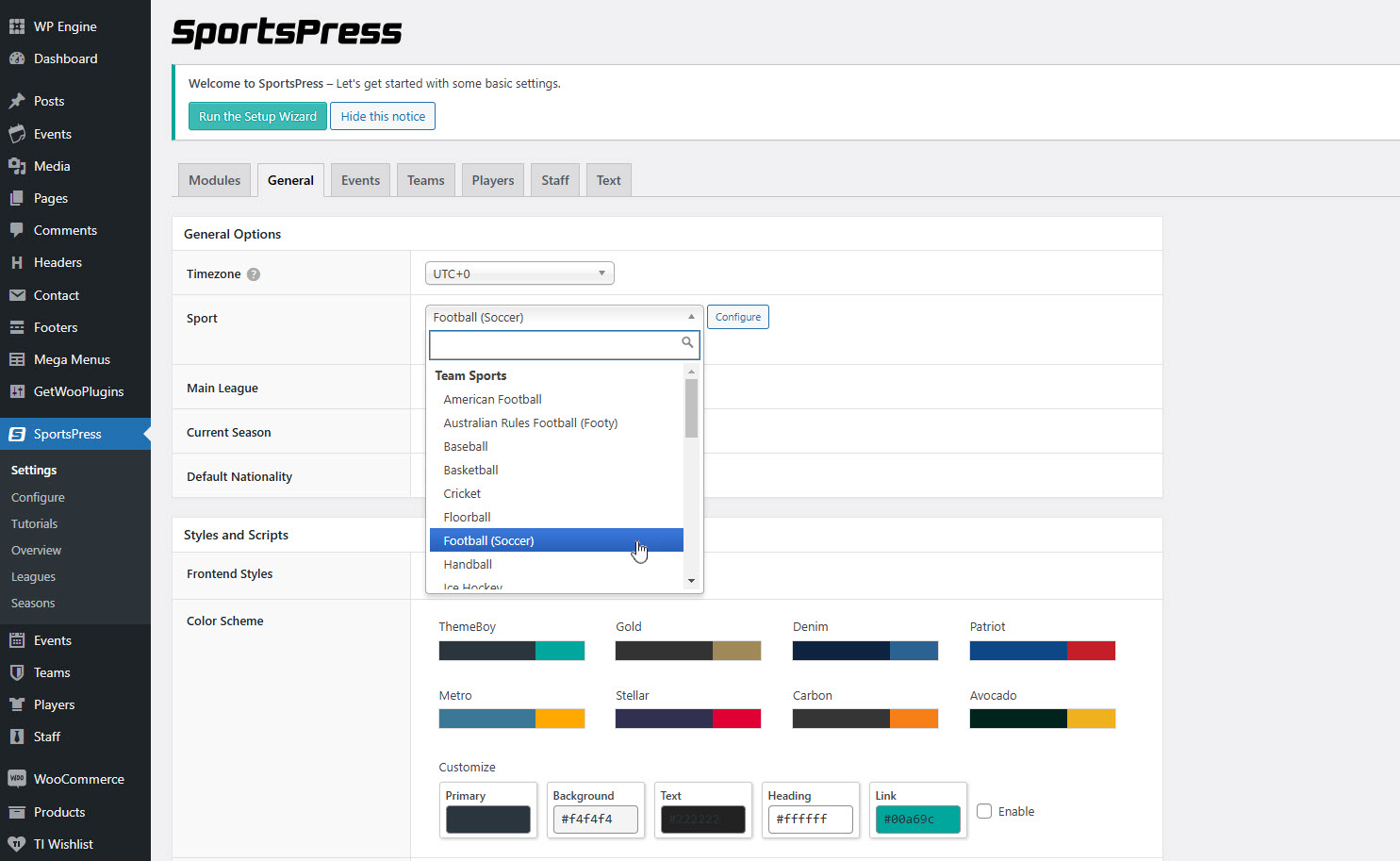Select the Gold color scheme swatch
This screenshot has height=861, width=1400.
[688, 651]
